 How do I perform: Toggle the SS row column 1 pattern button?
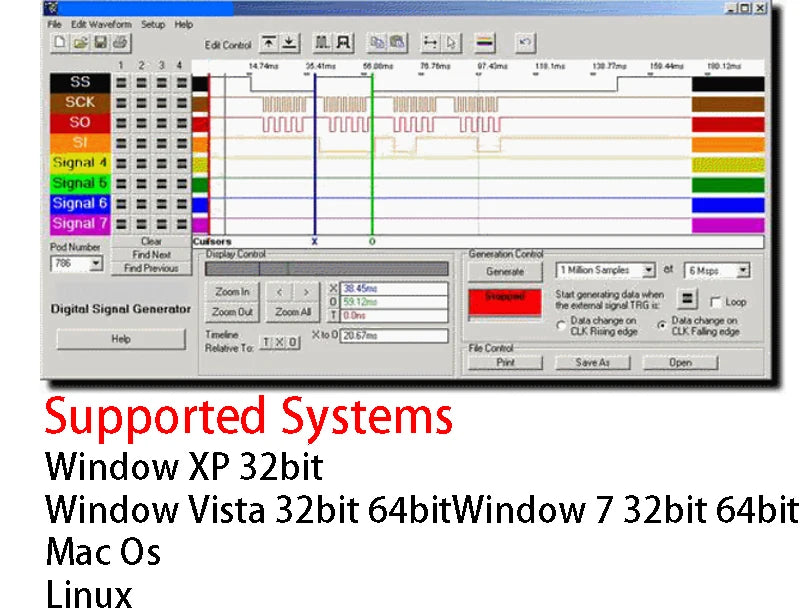click(x=121, y=83)
